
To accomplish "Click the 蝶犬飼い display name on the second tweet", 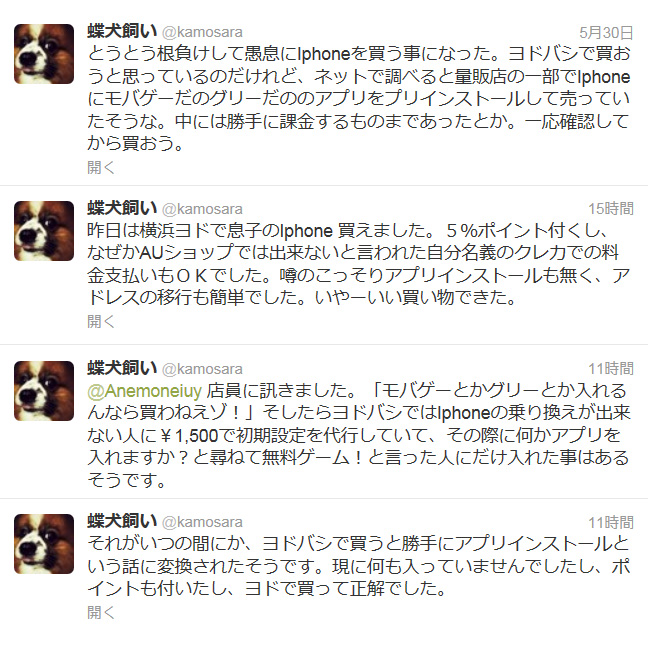I will 122,208.
